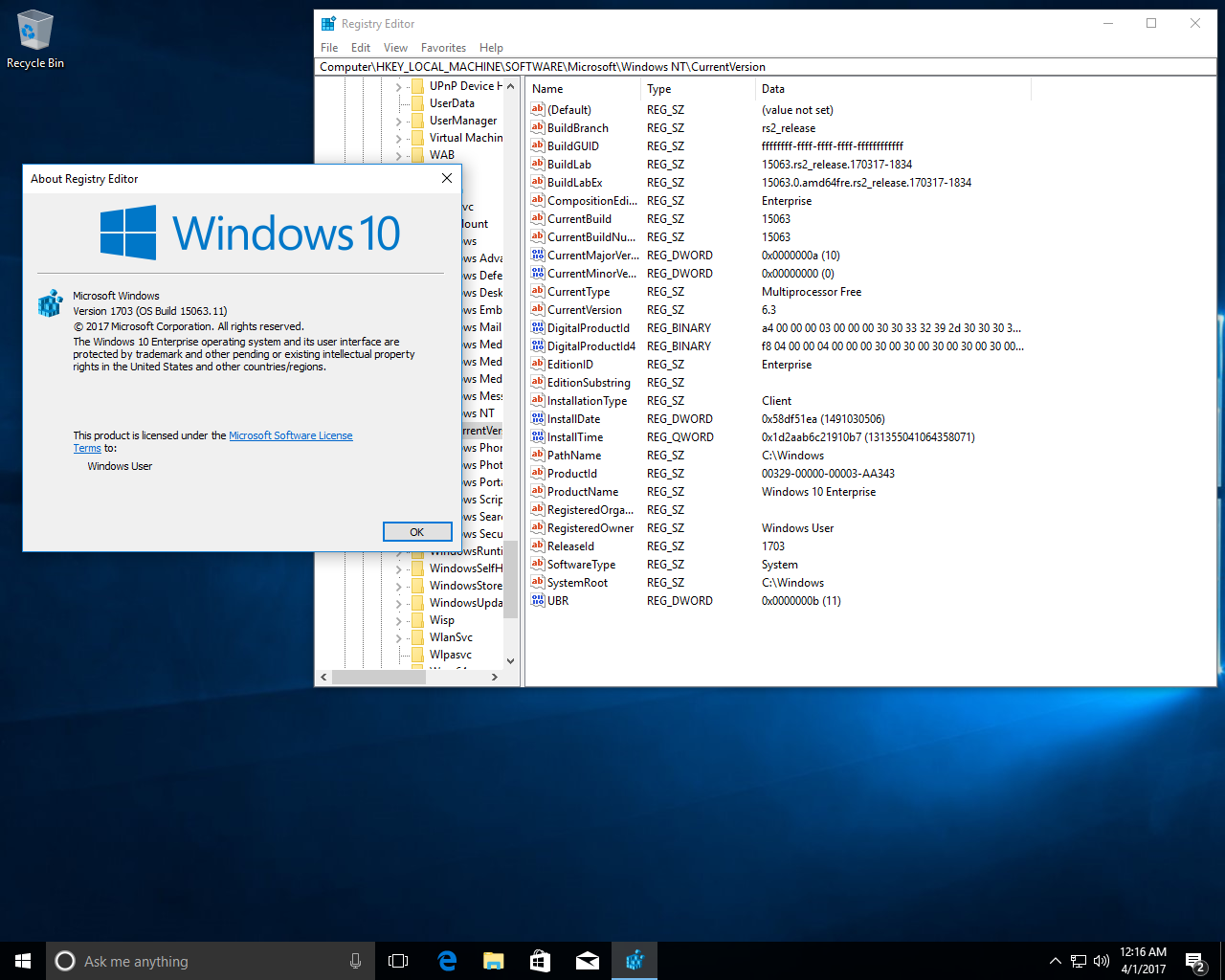Expand the WindowsUpdate key
1225x980 pixels.
tap(399, 603)
